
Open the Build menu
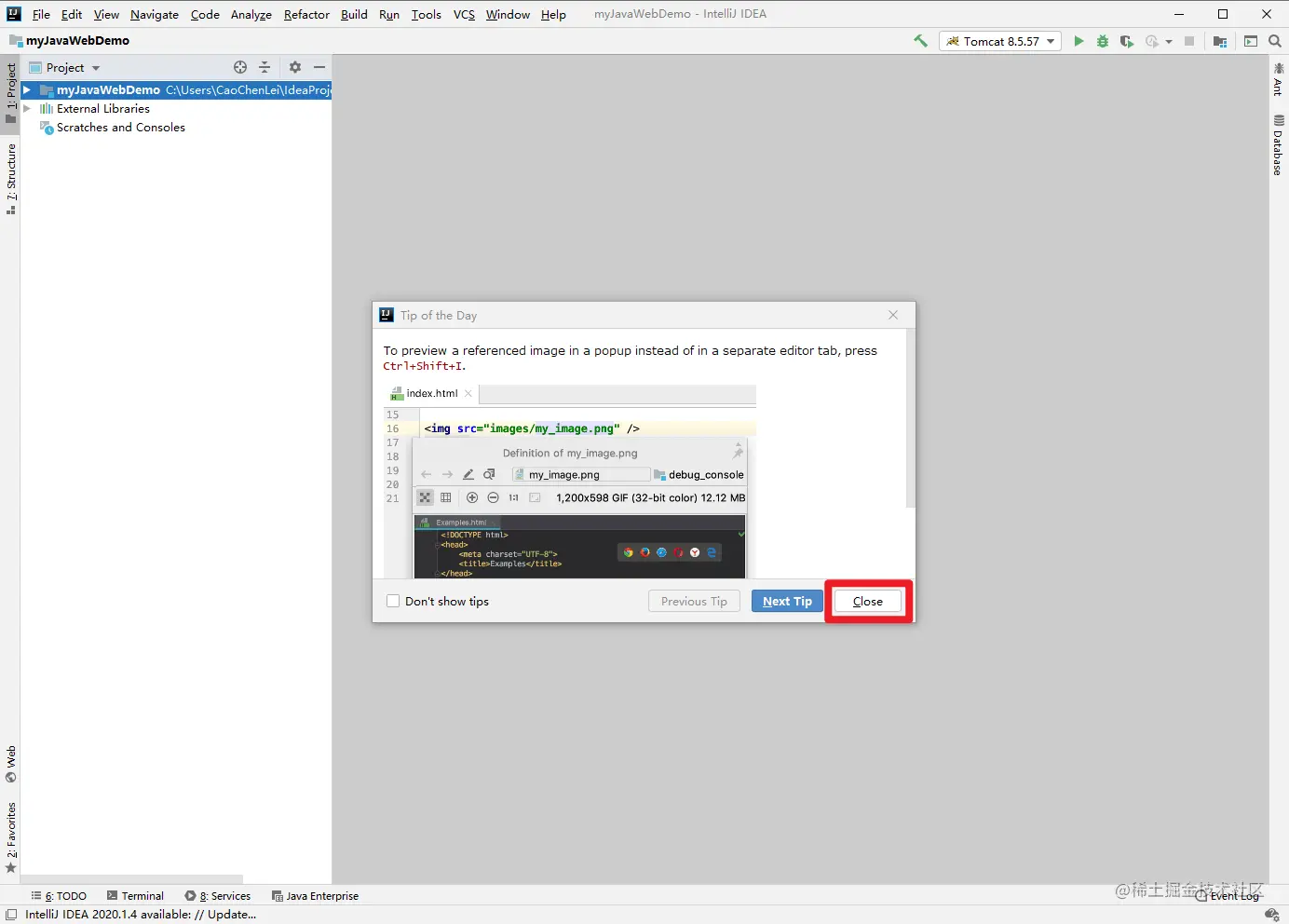(x=354, y=14)
